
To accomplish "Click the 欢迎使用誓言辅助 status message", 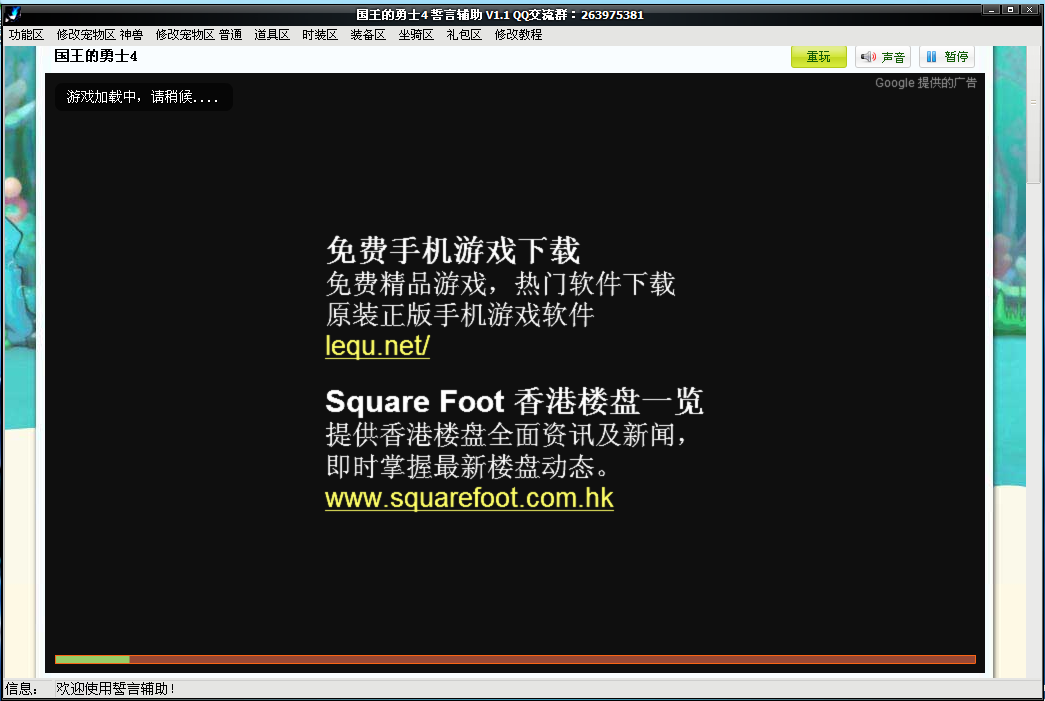I will tap(115, 688).
